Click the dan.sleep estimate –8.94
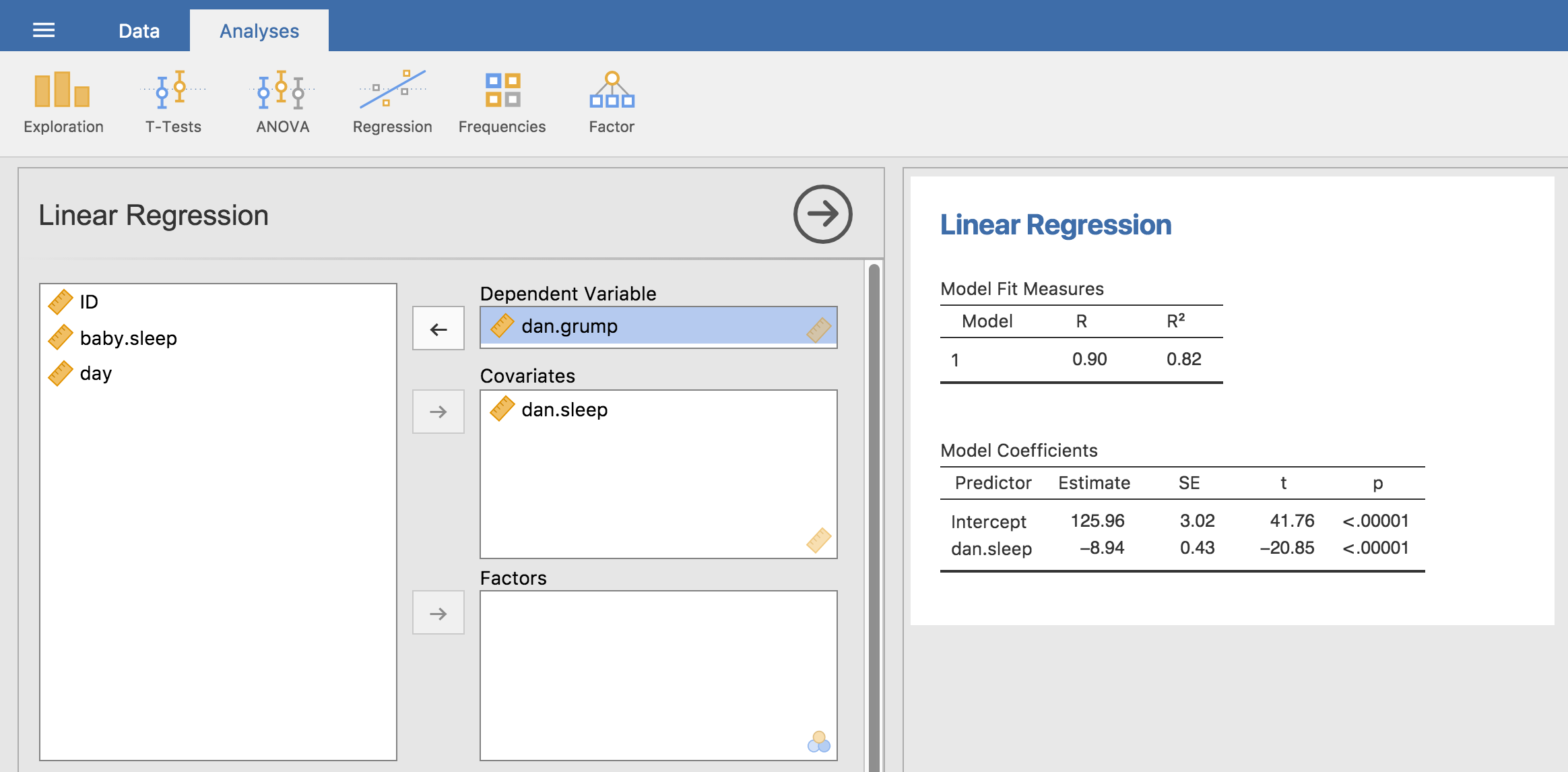 pyautogui.click(x=1102, y=548)
